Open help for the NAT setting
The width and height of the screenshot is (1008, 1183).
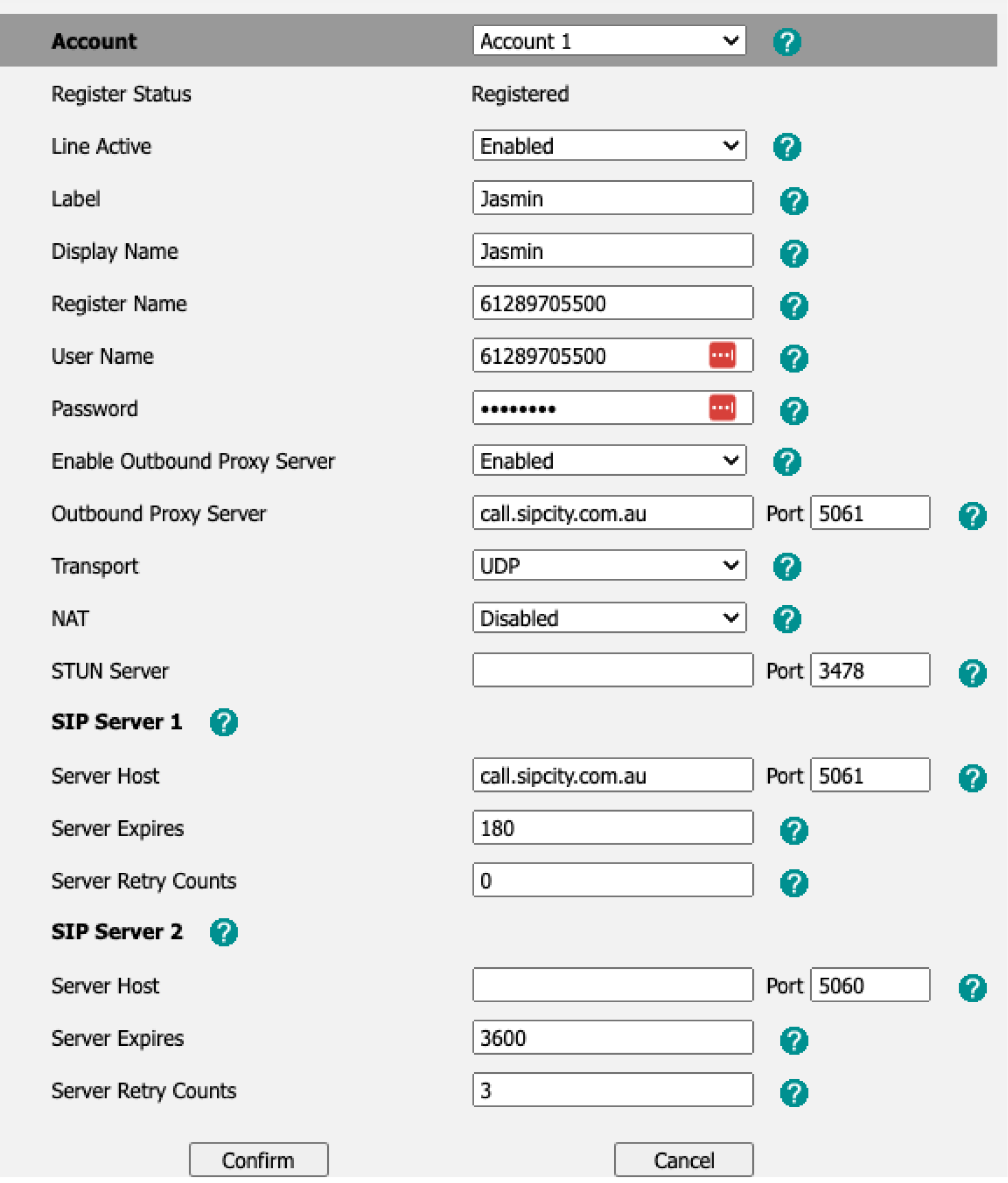click(786, 619)
